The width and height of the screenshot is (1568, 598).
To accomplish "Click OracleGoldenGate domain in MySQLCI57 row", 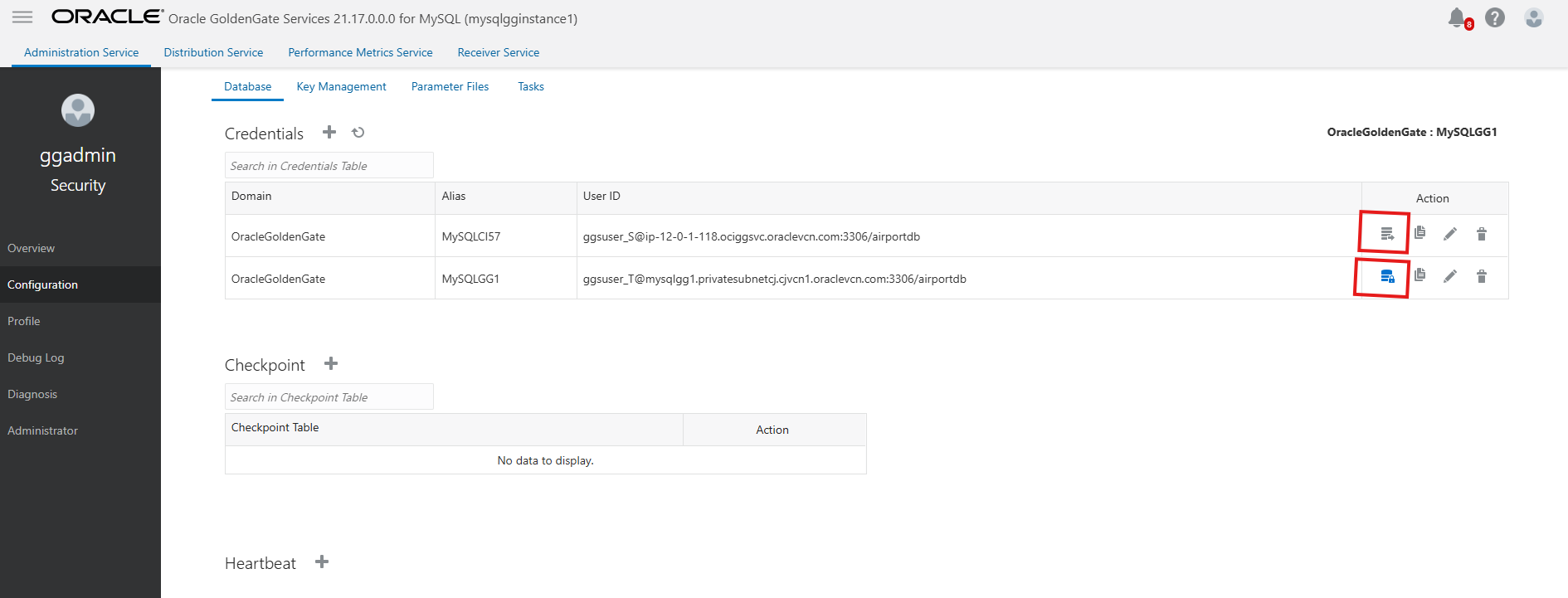I will pyautogui.click(x=330, y=236).
